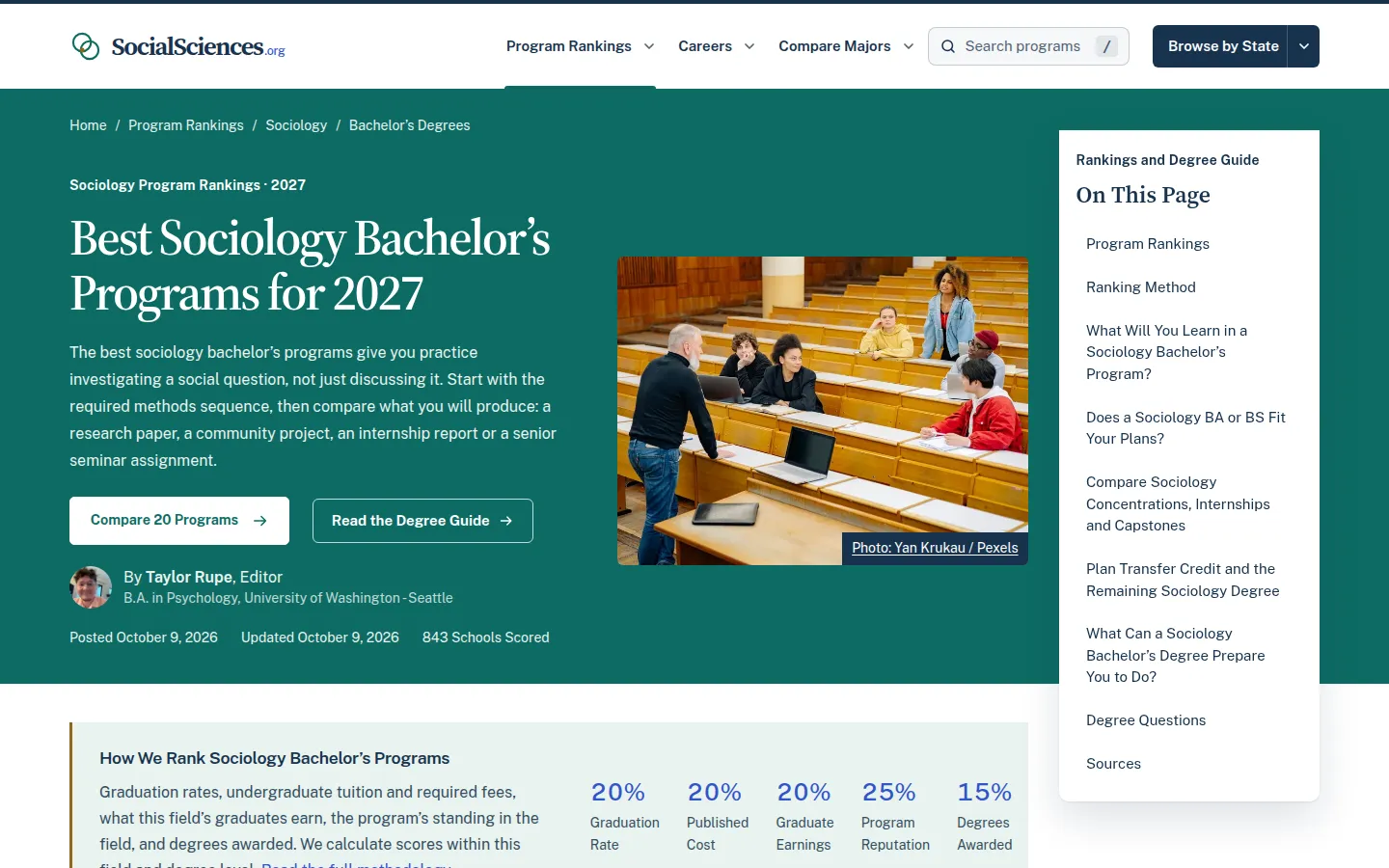Jump to Compare Sociology Concentrations section
The image size is (1389, 868).
click(1178, 503)
